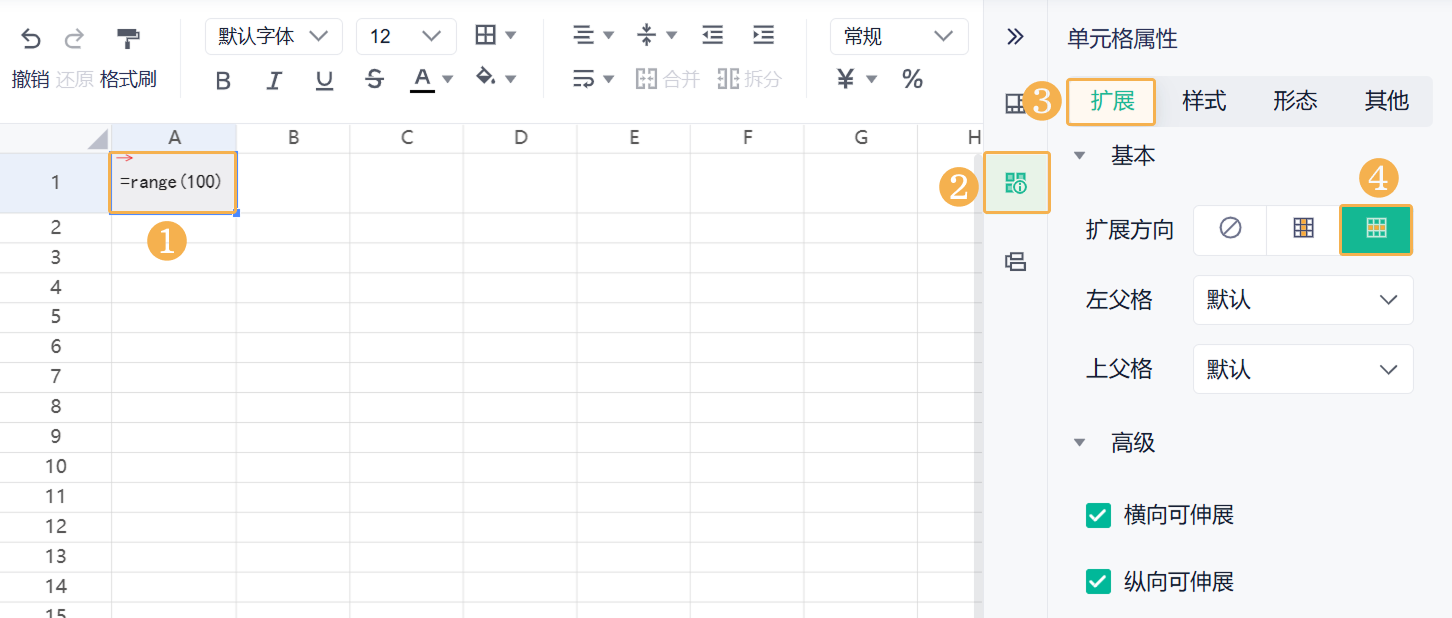Select cell A1 containing =range(100)
This screenshot has height=618, width=1452.
click(x=173, y=182)
